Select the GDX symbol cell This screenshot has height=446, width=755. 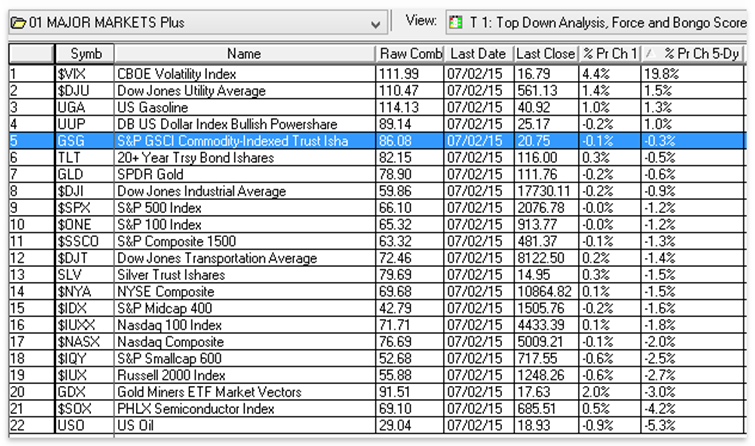pos(85,392)
